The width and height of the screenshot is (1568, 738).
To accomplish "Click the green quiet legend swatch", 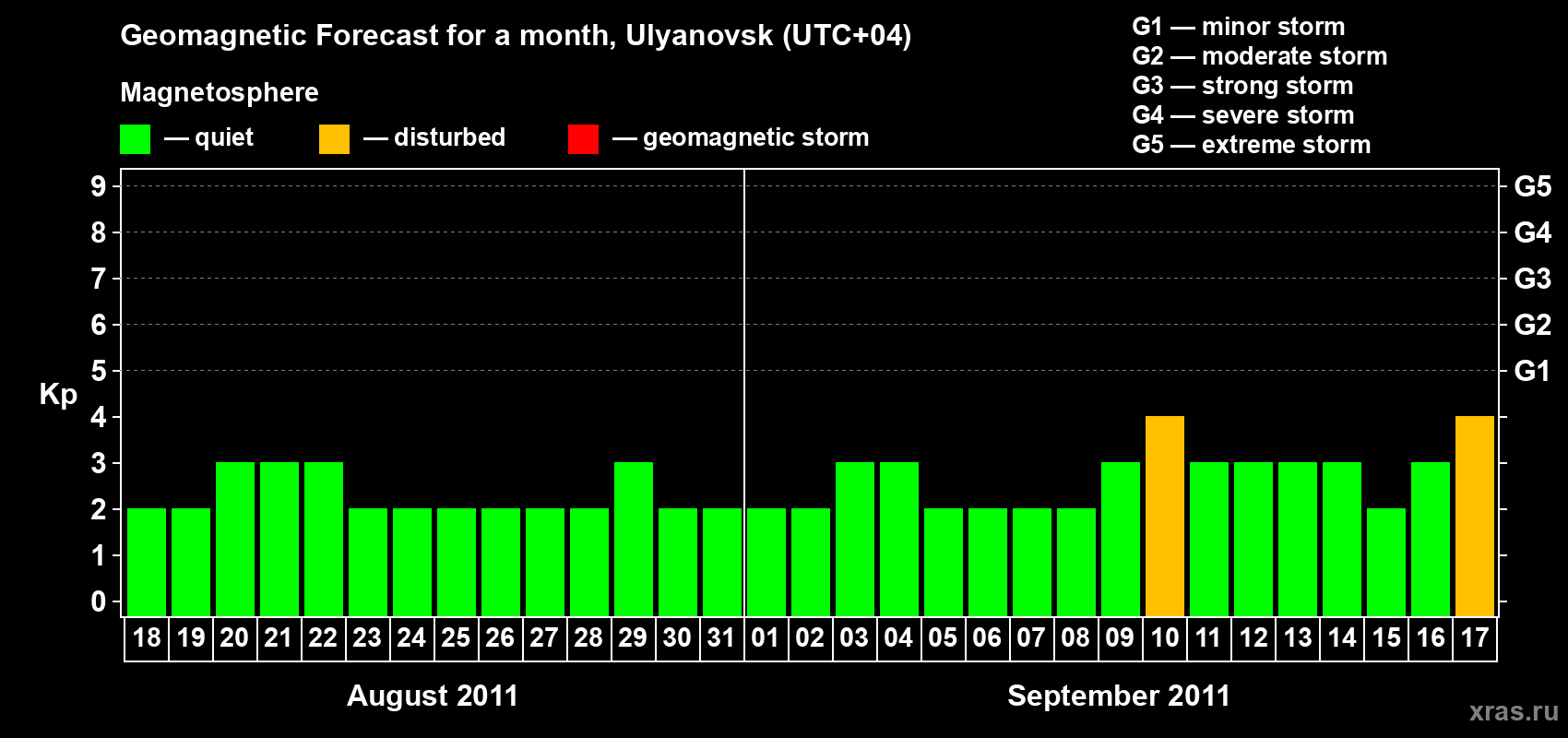I will (x=135, y=139).
